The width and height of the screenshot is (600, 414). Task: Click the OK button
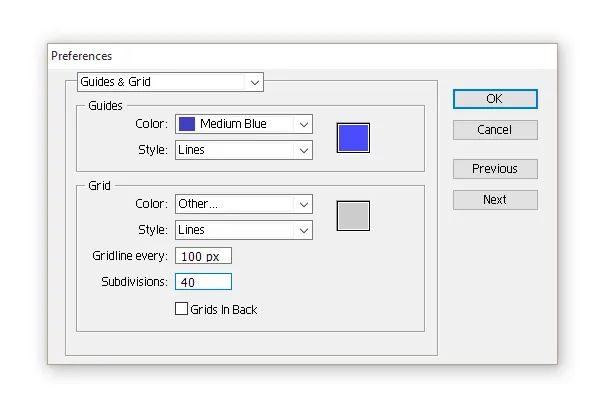[x=495, y=99]
